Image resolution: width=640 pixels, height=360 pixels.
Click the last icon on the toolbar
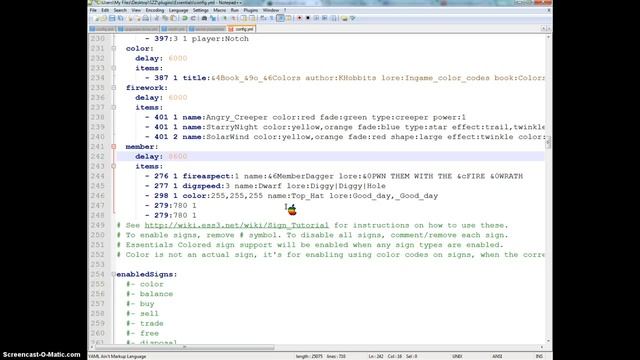[x=353, y=18]
